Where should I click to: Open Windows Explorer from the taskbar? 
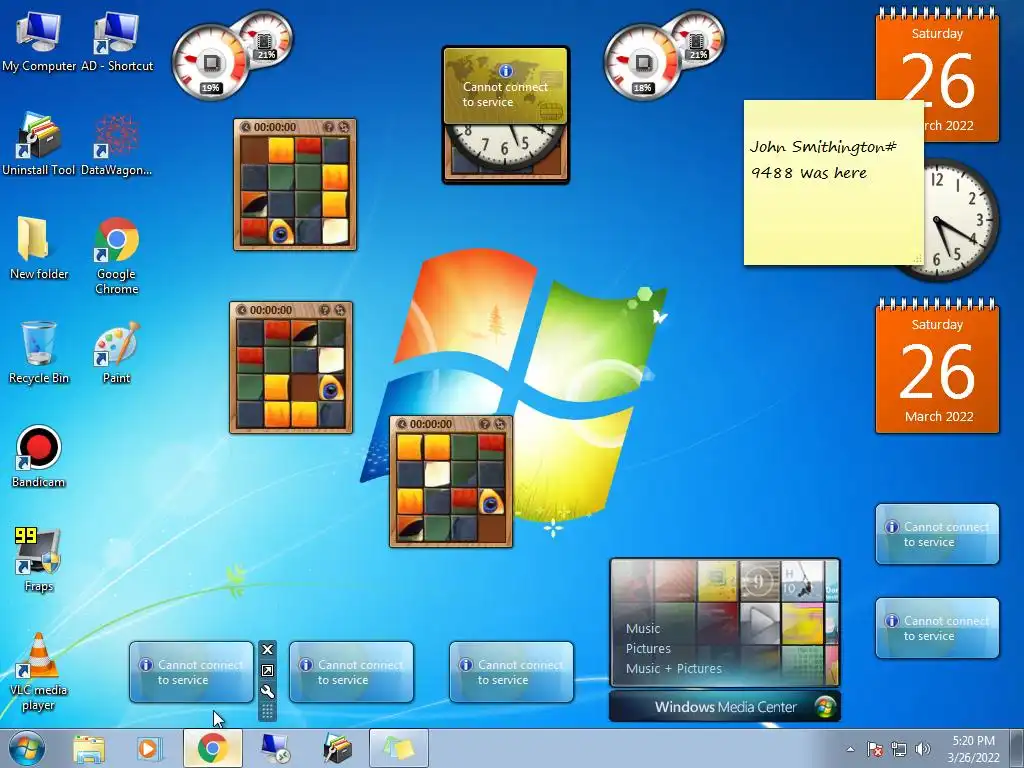89,749
